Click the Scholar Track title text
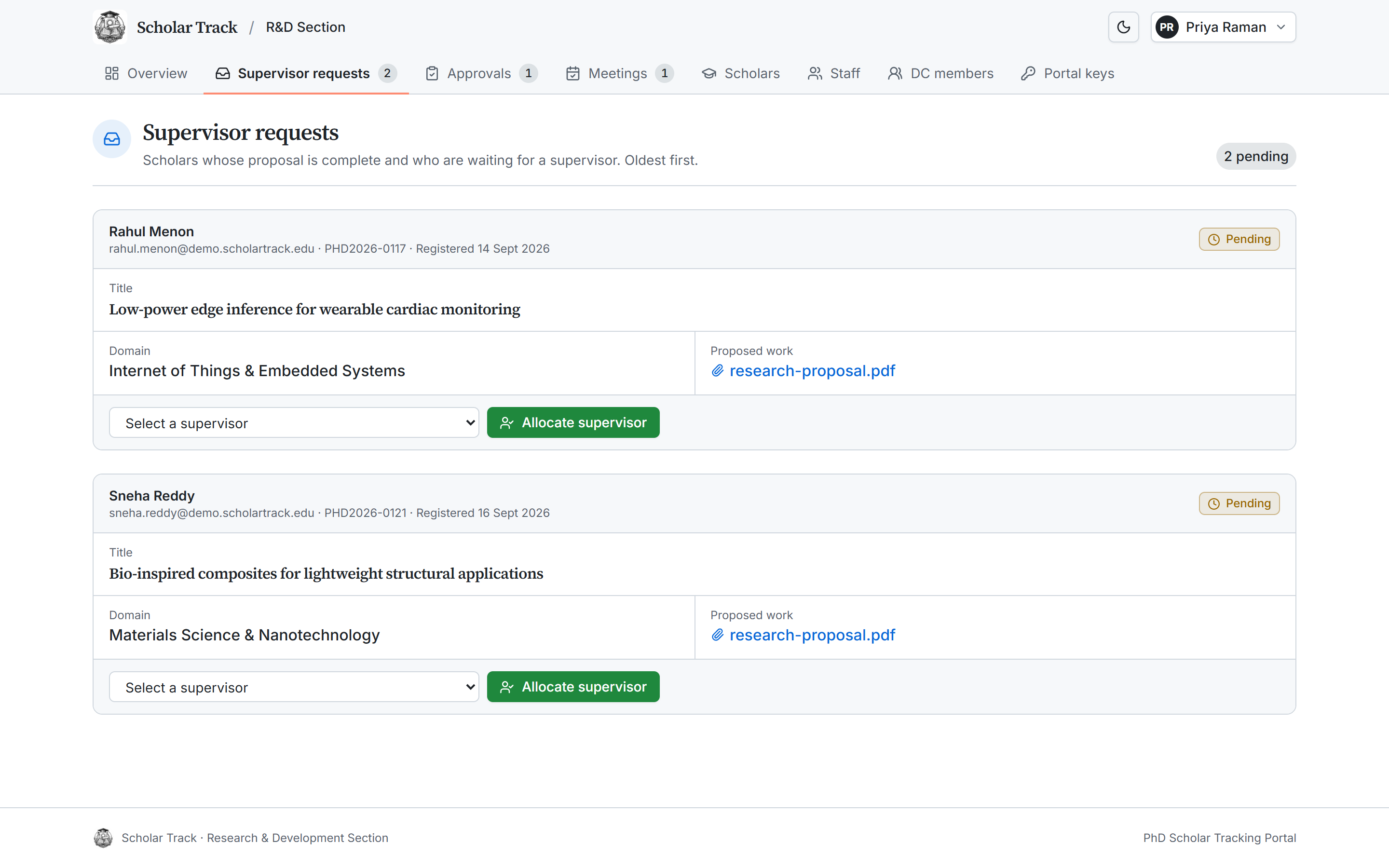This screenshot has width=1389, height=868. click(187, 27)
